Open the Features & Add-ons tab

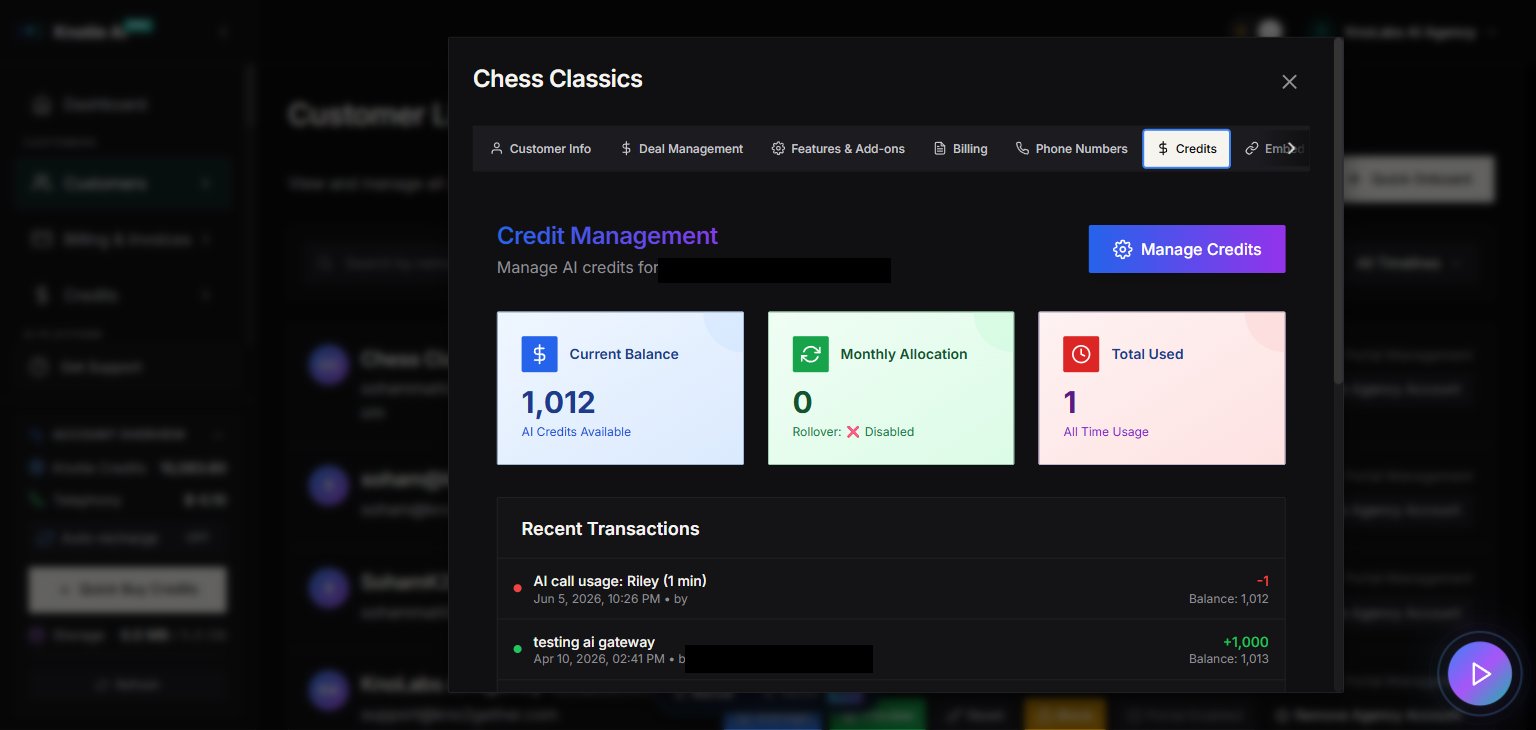(x=838, y=149)
